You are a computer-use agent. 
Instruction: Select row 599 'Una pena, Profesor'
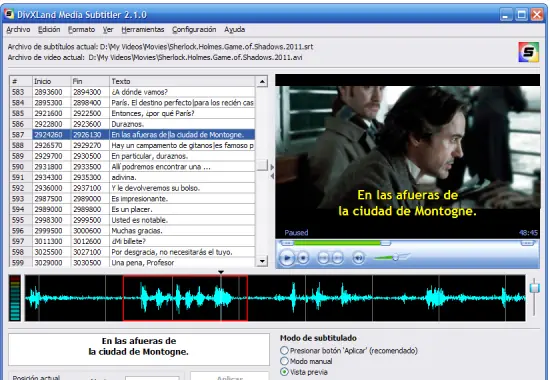coord(132,262)
